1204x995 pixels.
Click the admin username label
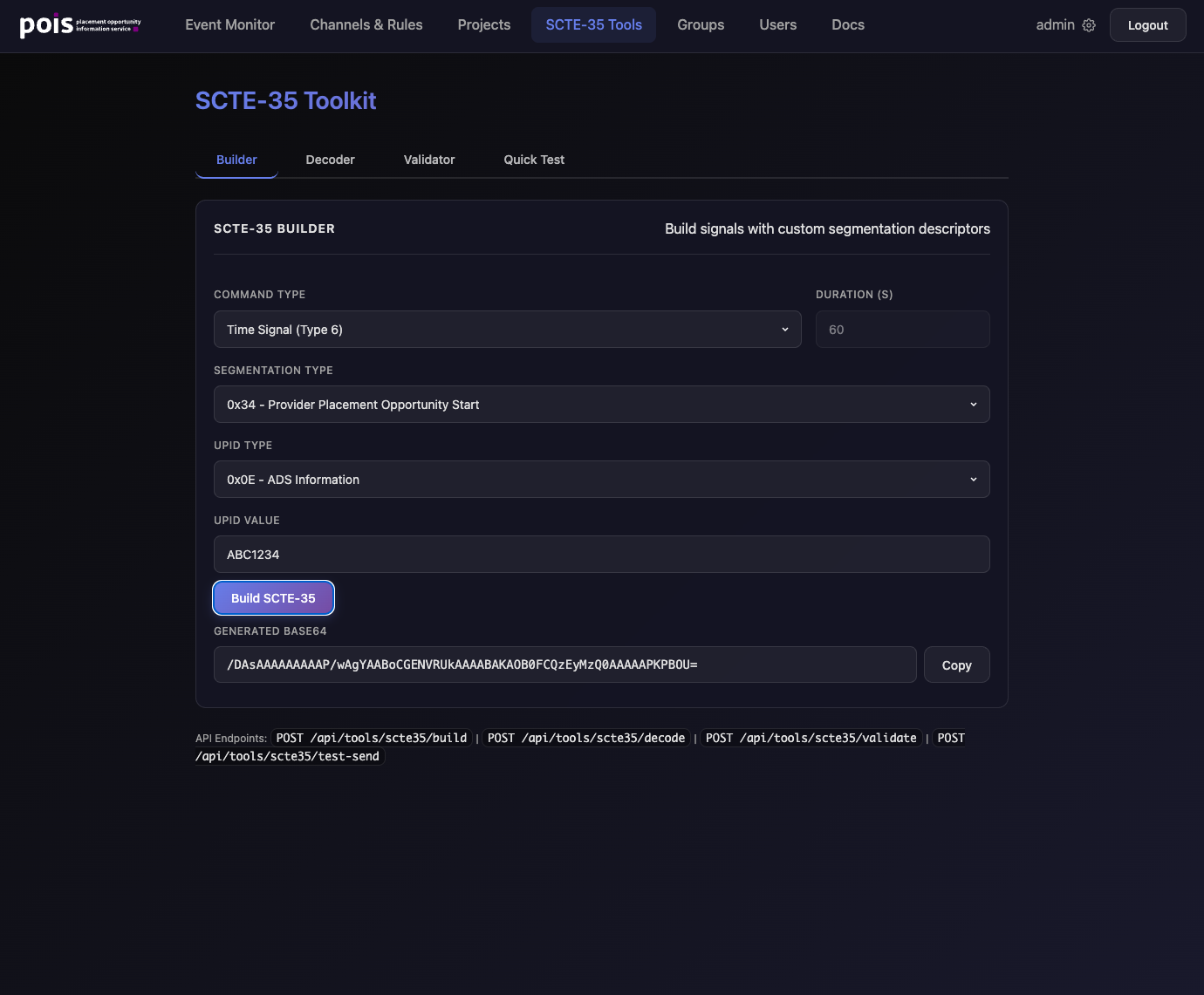[1055, 25]
